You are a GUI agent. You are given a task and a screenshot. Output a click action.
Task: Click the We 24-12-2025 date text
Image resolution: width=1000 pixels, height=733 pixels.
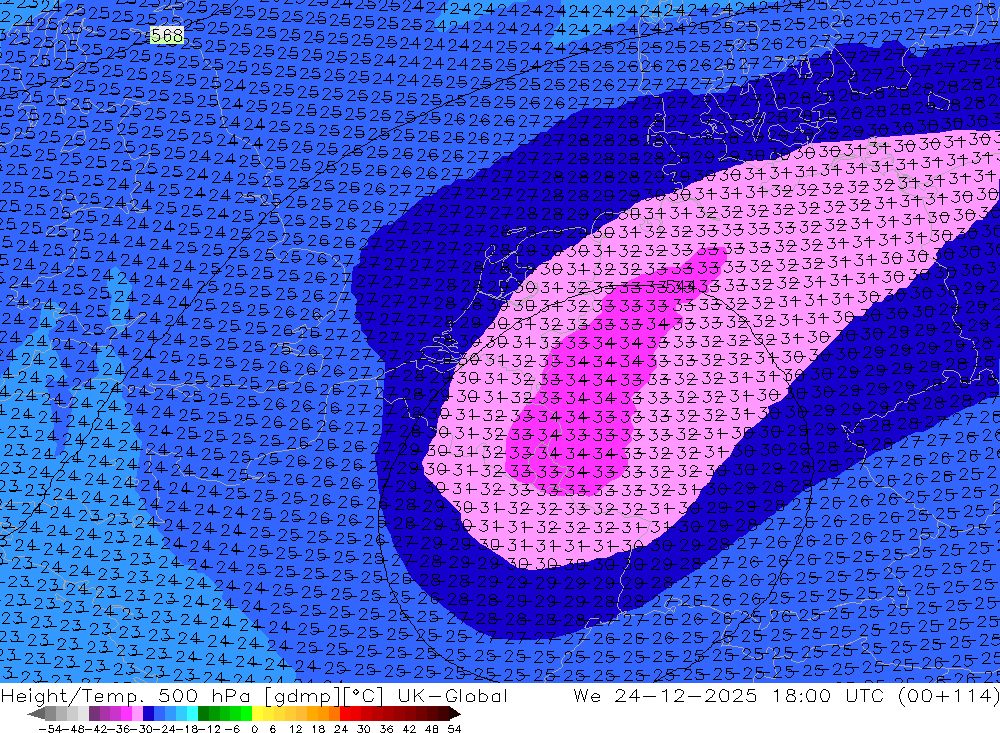pos(665,695)
